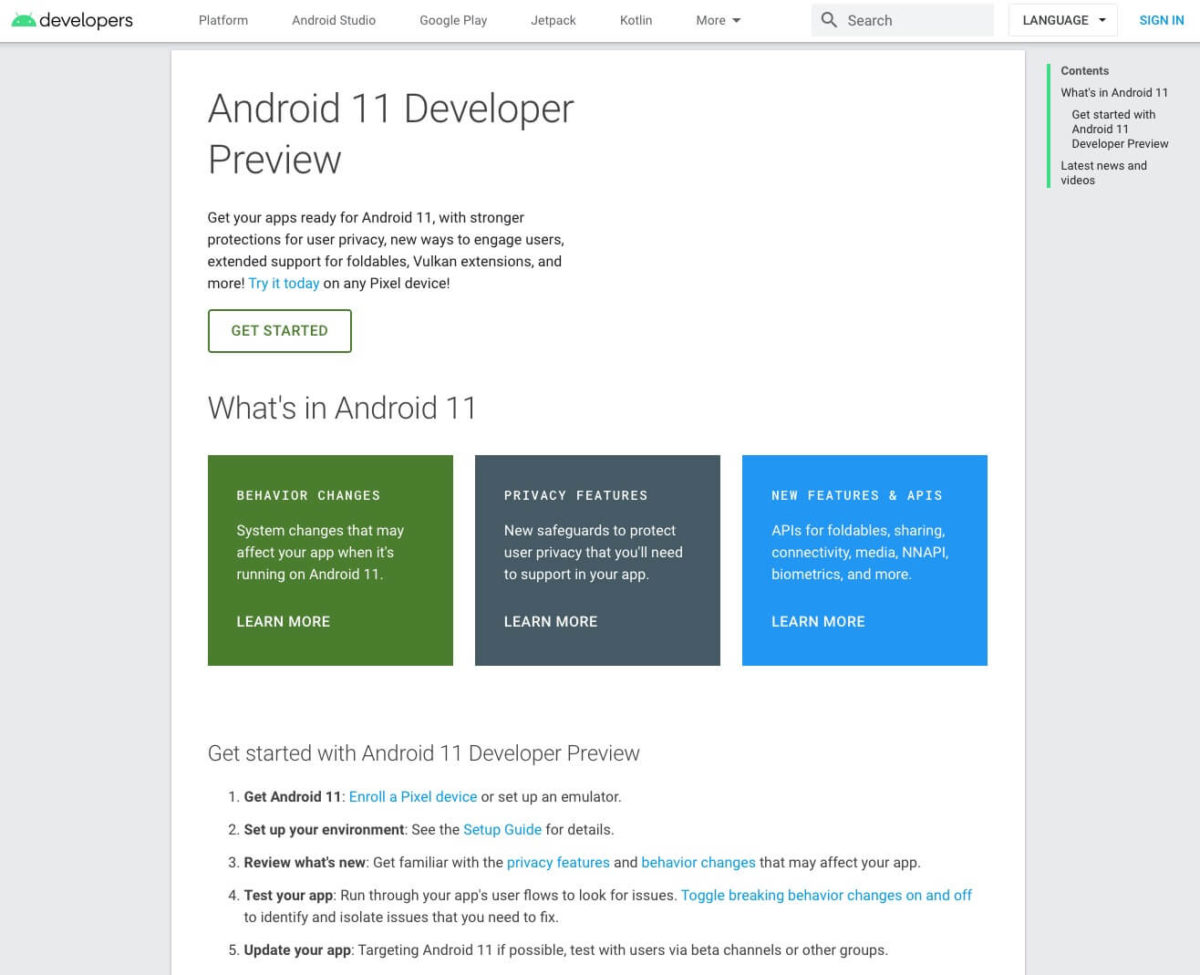Click the Setup Guide link
This screenshot has width=1200, height=975.
pyautogui.click(x=502, y=829)
